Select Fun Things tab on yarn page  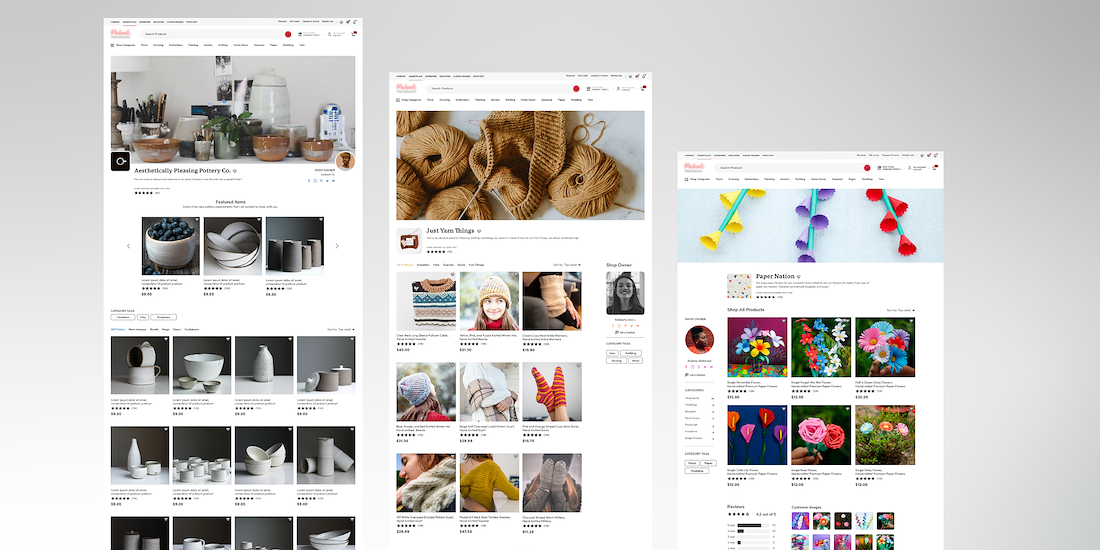(476, 264)
